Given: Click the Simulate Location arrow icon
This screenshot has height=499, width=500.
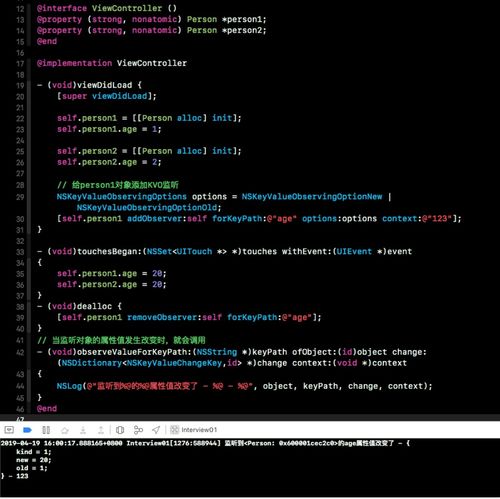Looking at the screenshot, I should point(156,430).
